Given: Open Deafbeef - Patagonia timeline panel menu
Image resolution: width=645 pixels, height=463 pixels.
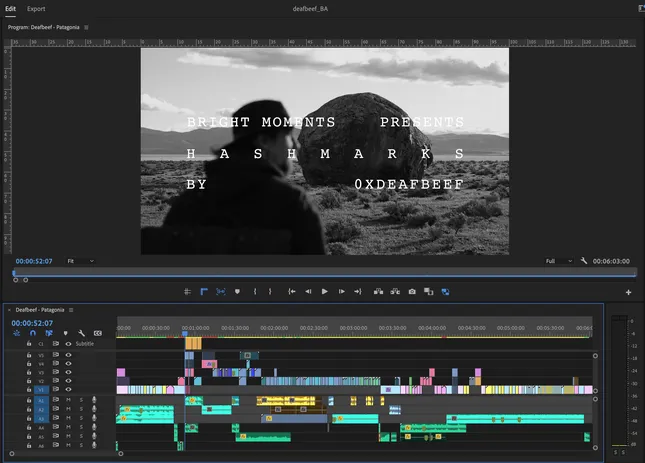Looking at the screenshot, I should pos(71,310).
